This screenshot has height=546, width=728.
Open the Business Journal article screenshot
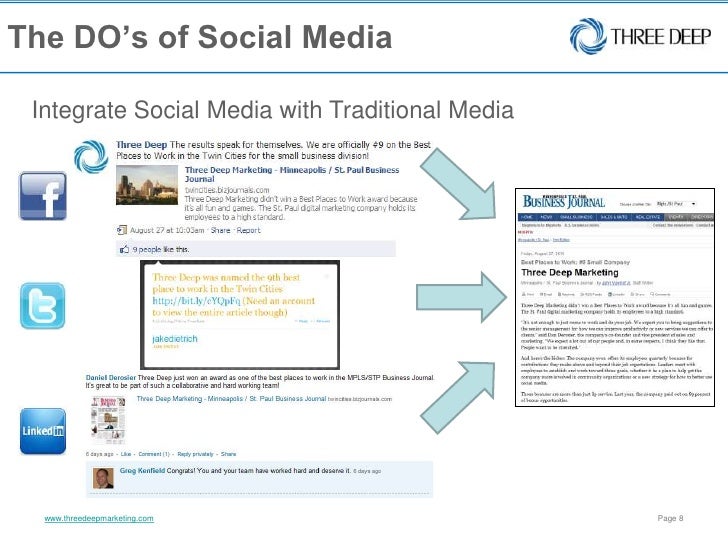615,298
